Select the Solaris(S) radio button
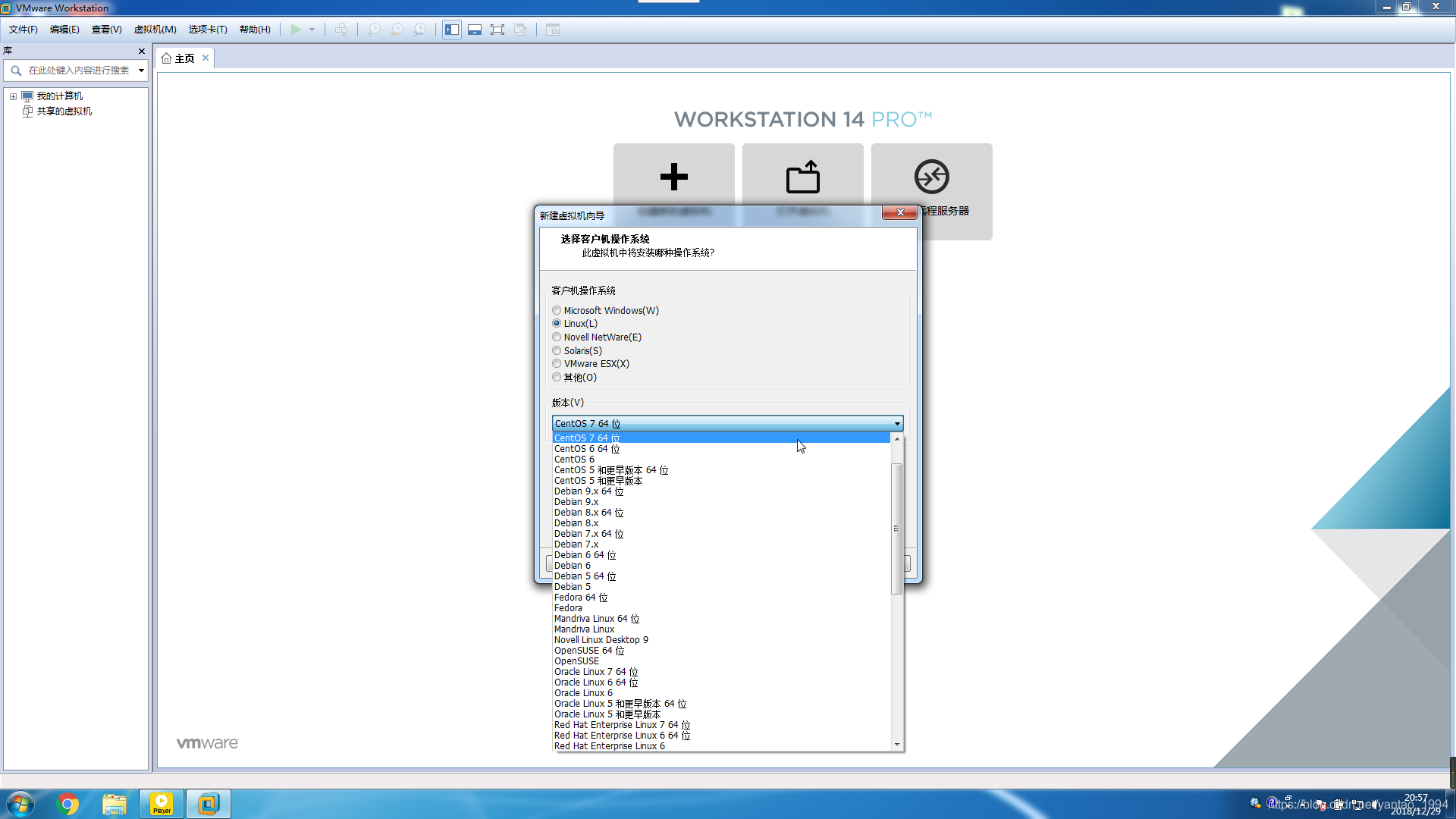The width and height of the screenshot is (1456, 819). 557,350
